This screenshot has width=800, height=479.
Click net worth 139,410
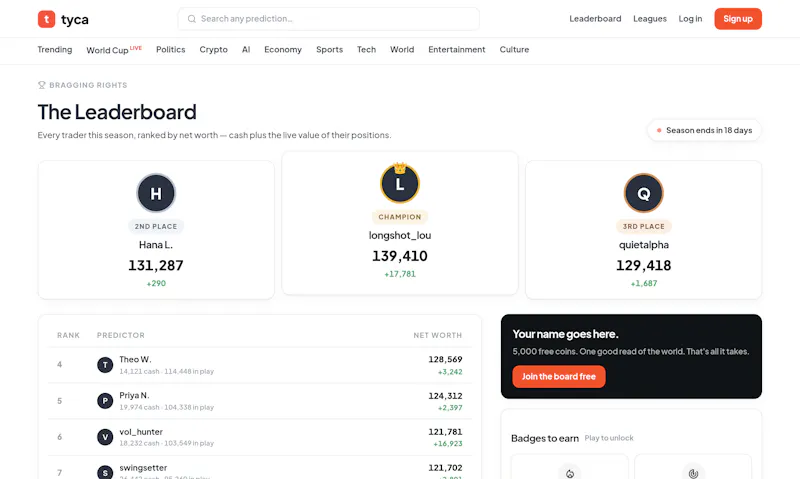point(400,256)
